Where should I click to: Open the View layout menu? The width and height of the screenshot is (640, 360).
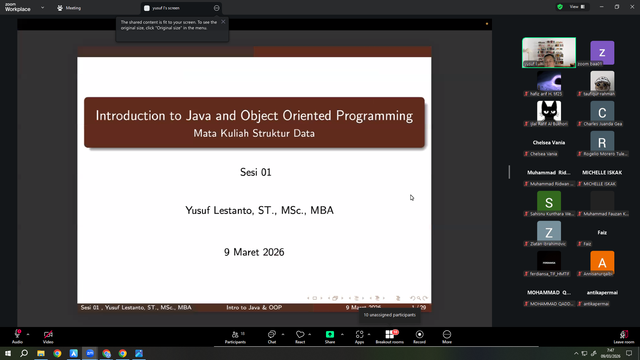click(x=577, y=7)
